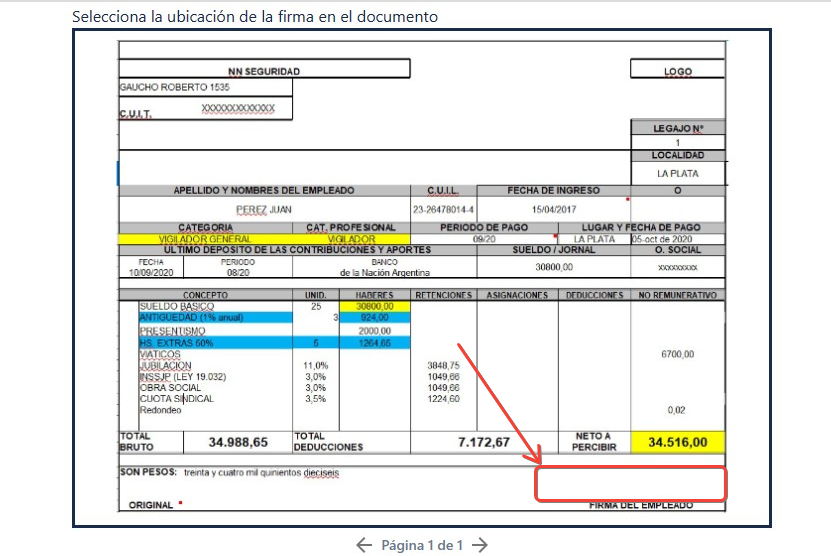Screen dimensions: 831x556
Task: Click the 'Selecciona la ubicación de la firma' heading
Action: 255,17
